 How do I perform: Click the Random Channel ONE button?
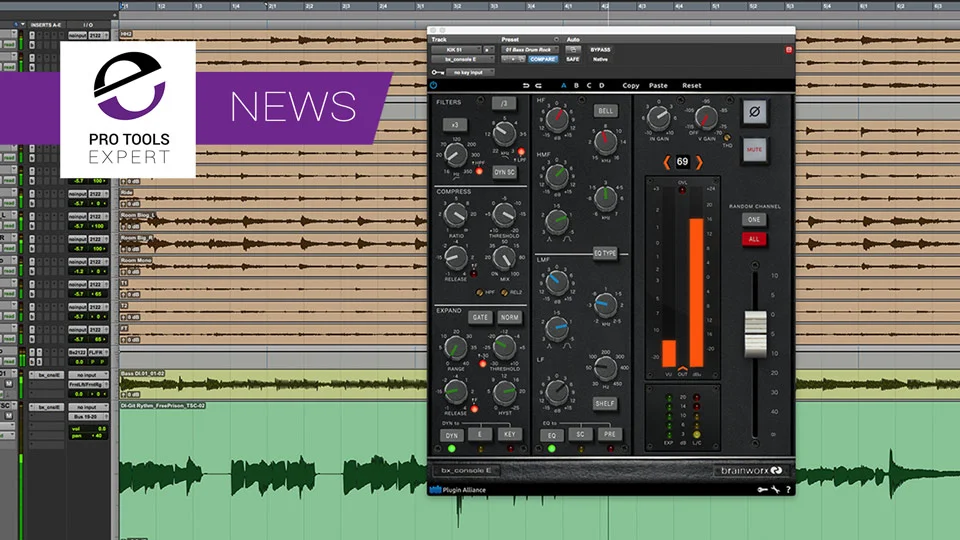click(754, 220)
